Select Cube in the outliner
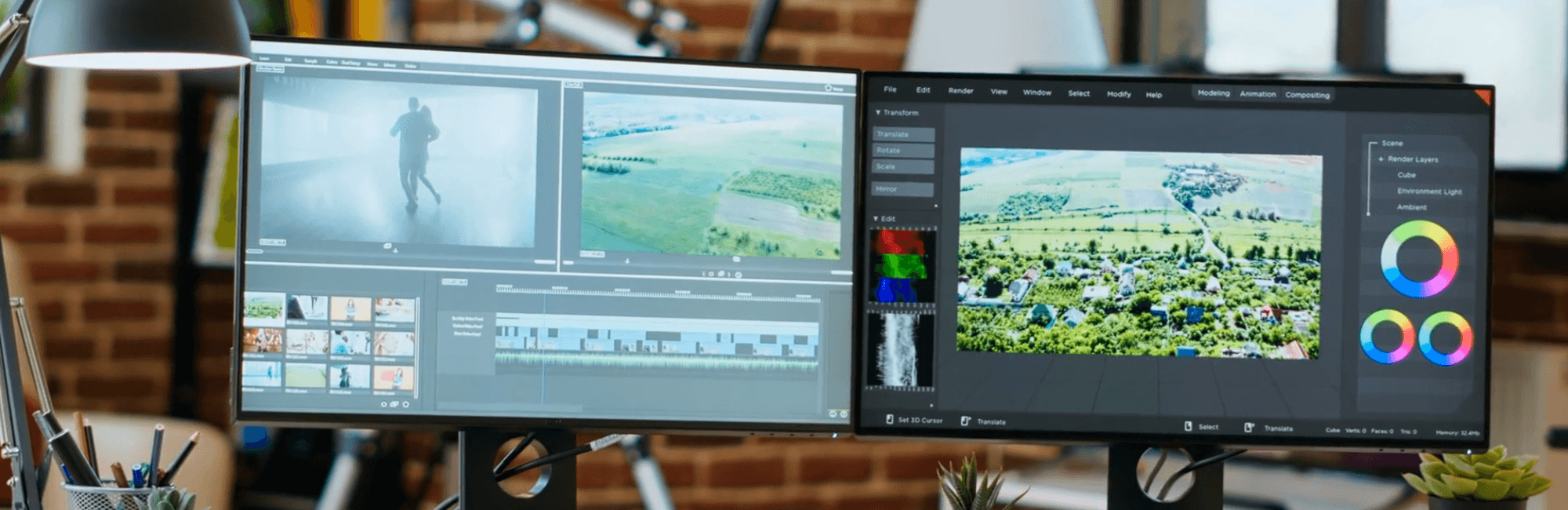 pyautogui.click(x=1406, y=175)
